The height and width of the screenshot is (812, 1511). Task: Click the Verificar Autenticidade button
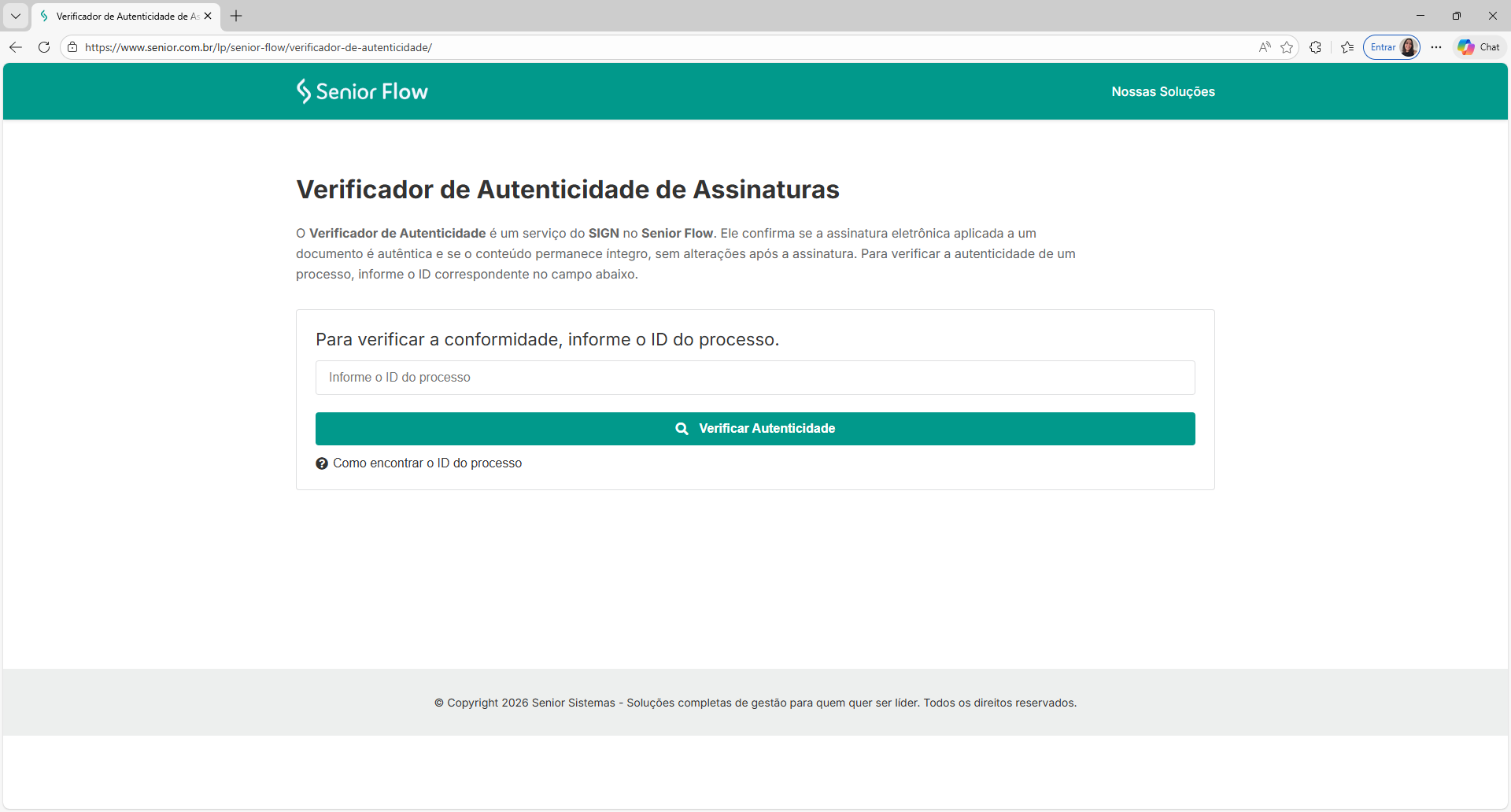click(x=755, y=429)
